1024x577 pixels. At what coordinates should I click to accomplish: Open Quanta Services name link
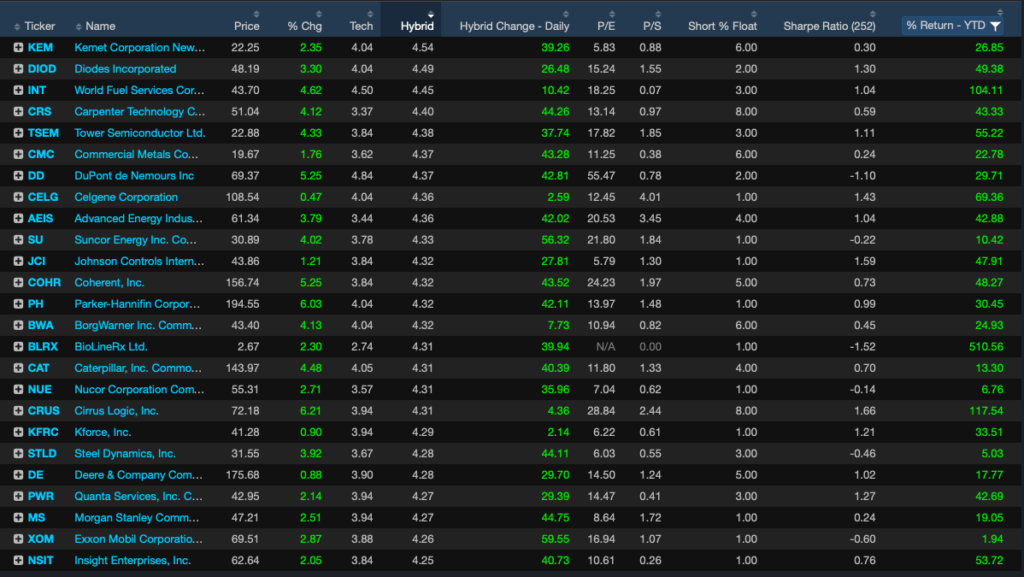138,496
